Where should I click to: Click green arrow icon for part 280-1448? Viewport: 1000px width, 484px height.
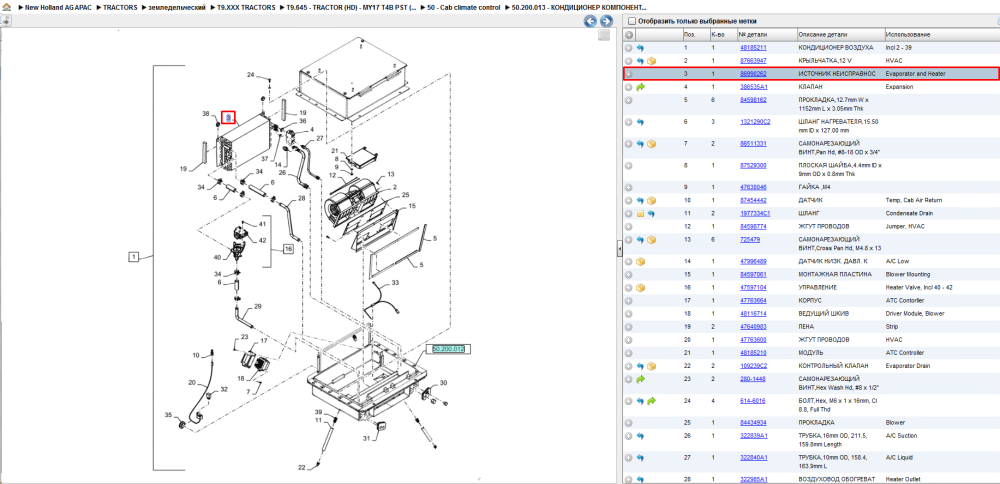pos(640,379)
